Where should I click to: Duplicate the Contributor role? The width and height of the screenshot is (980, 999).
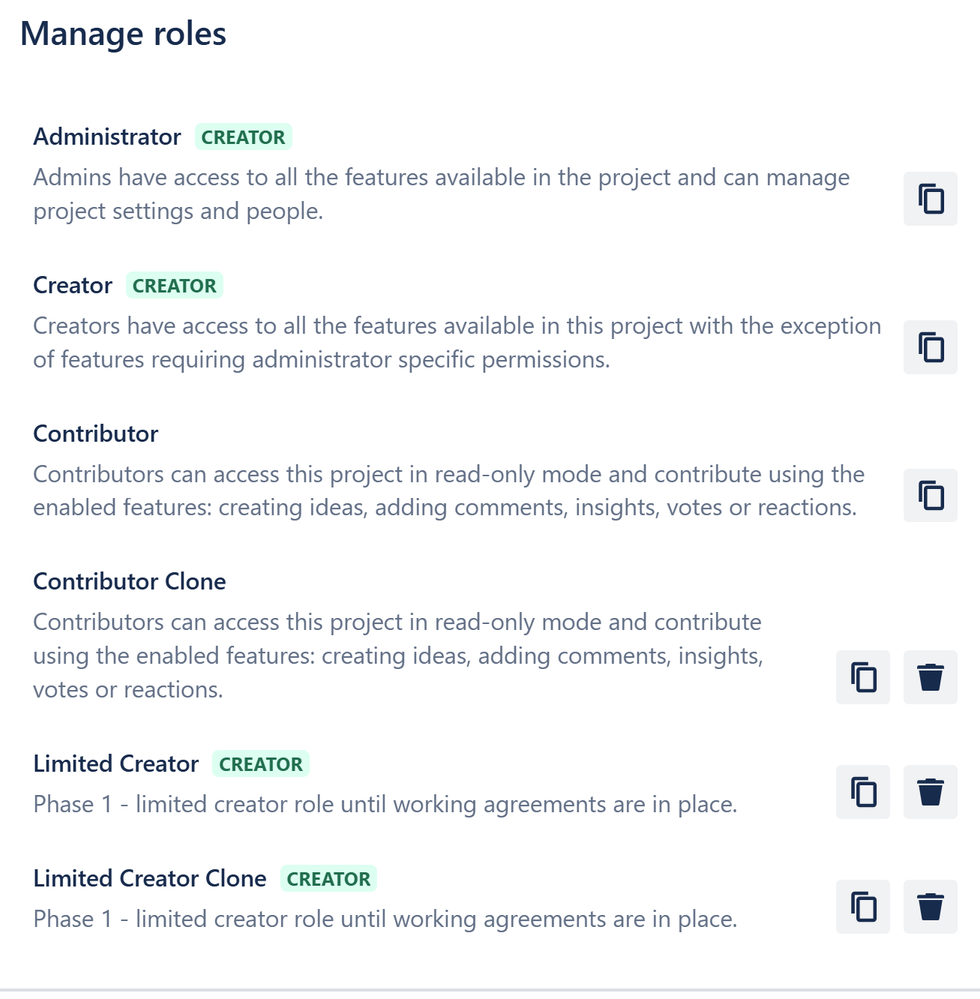(x=930, y=495)
